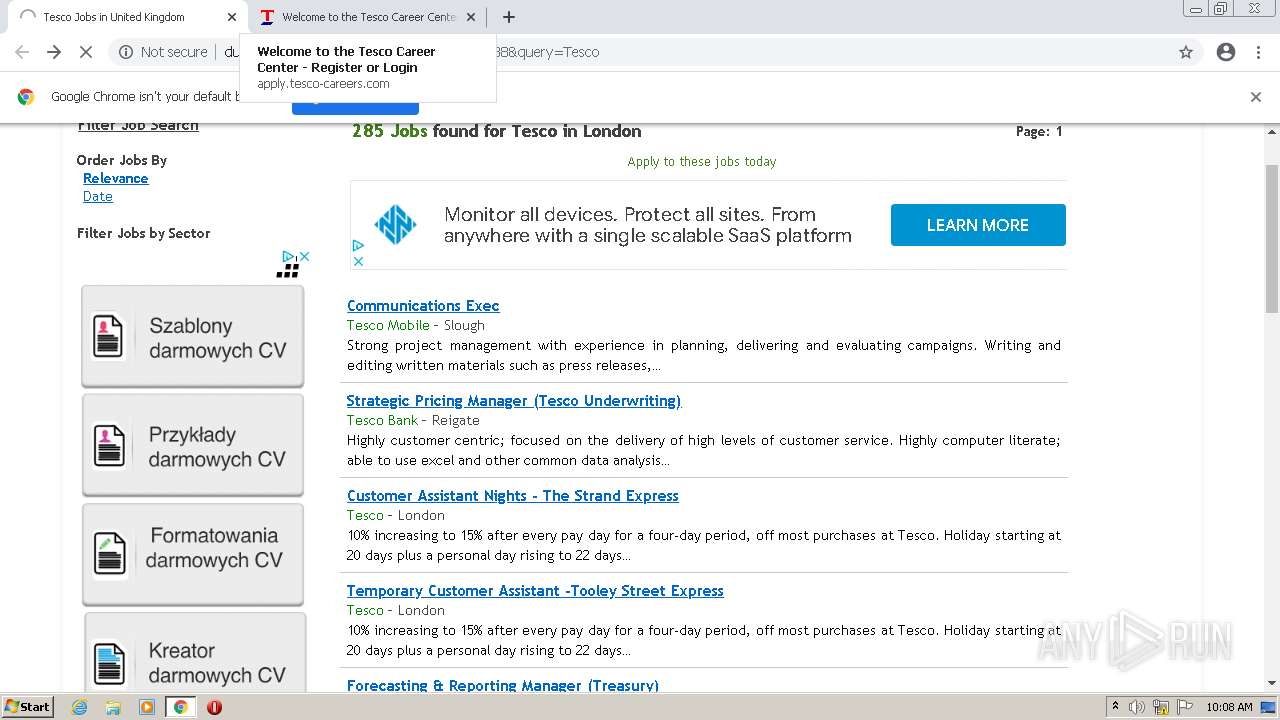Close the sidebar ad with X
This screenshot has width=1280, height=720.
click(304, 257)
